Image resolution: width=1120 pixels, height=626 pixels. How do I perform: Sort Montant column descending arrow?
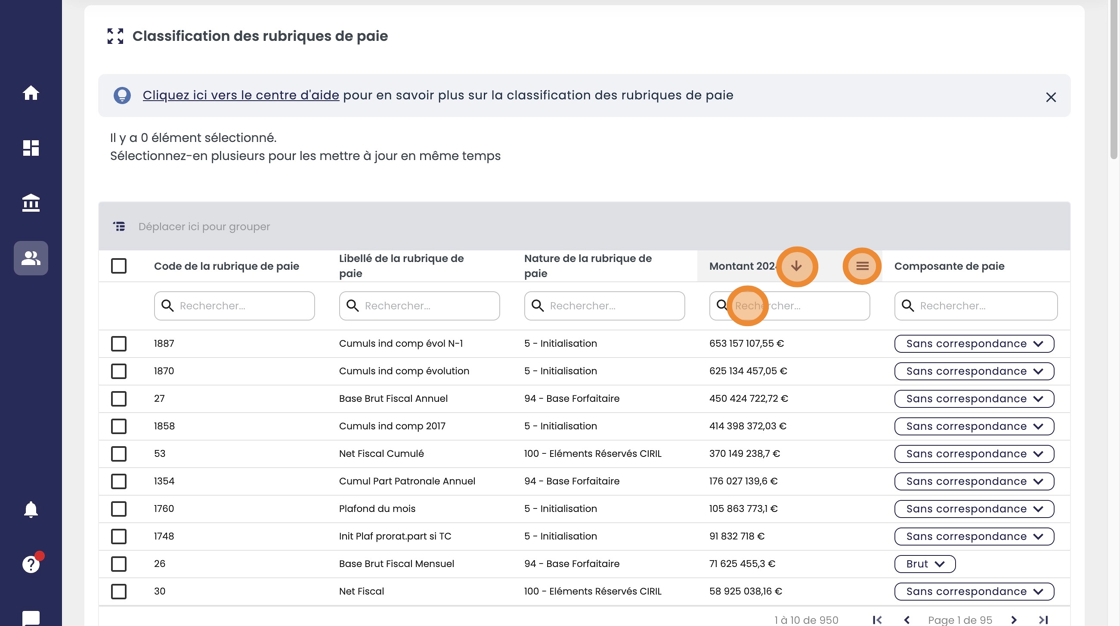[x=797, y=266]
